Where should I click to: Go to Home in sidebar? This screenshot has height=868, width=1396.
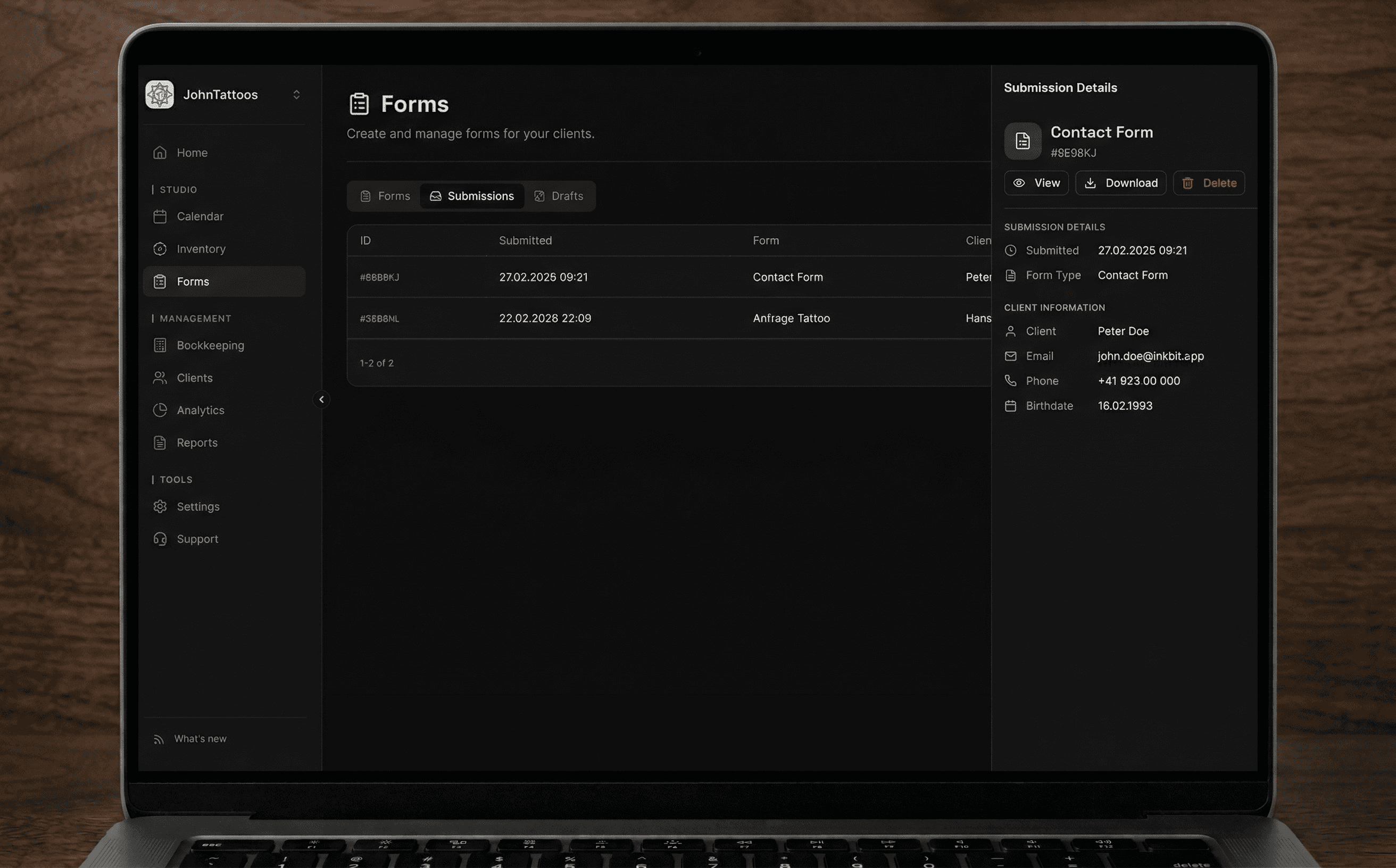tap(192, 153)
